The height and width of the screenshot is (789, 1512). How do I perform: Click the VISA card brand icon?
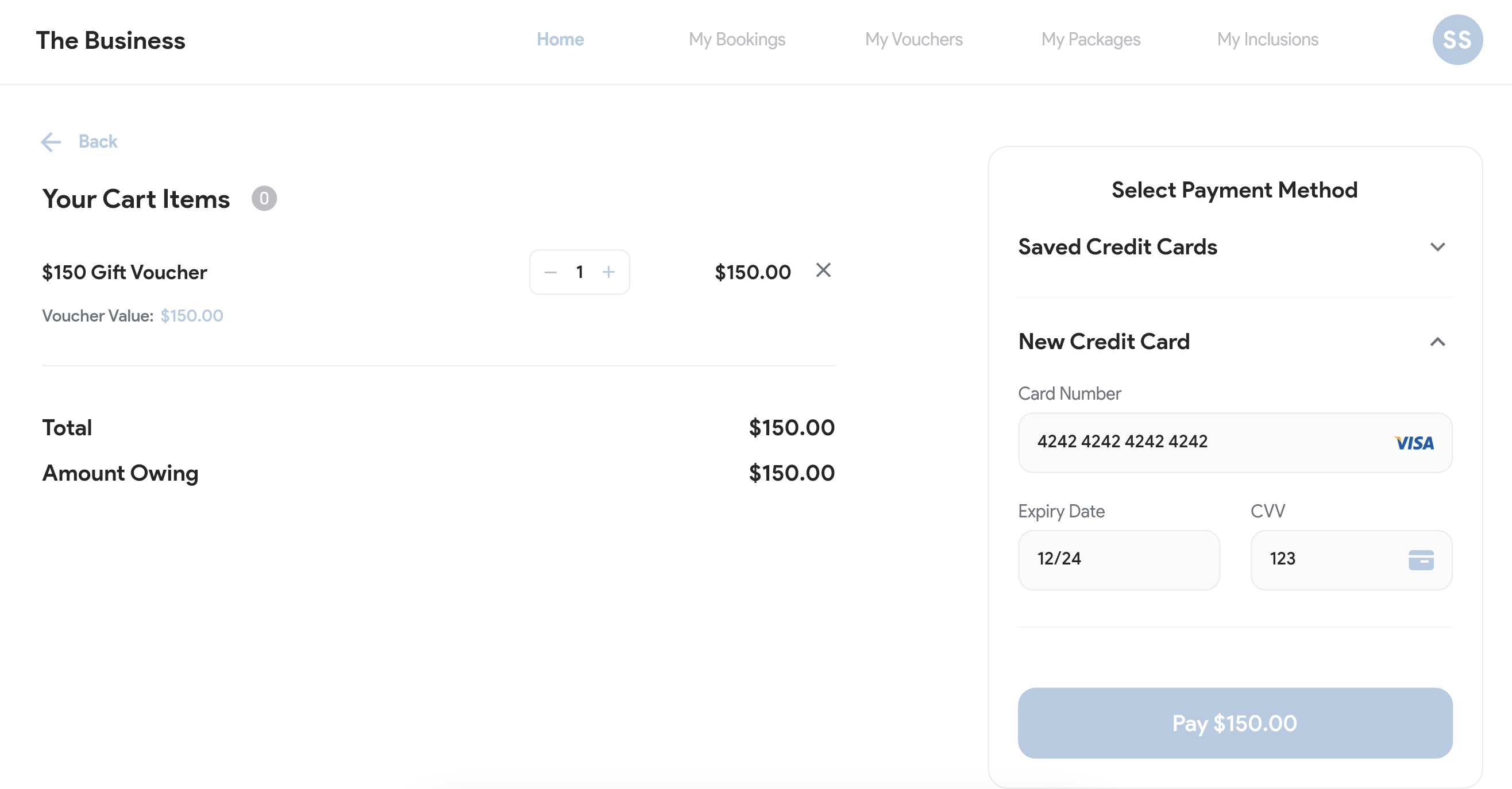coord(1413,443)
